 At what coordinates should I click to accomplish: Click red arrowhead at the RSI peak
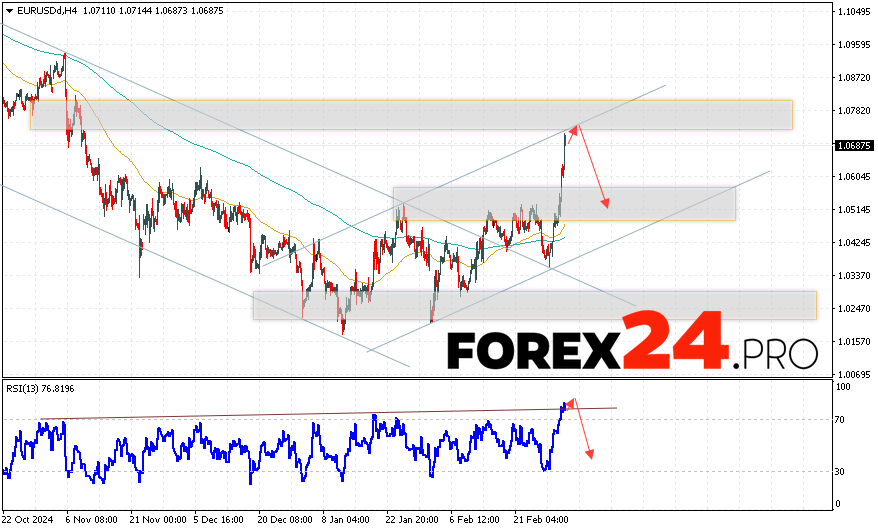pyautogui.click(x=571, y=403)
